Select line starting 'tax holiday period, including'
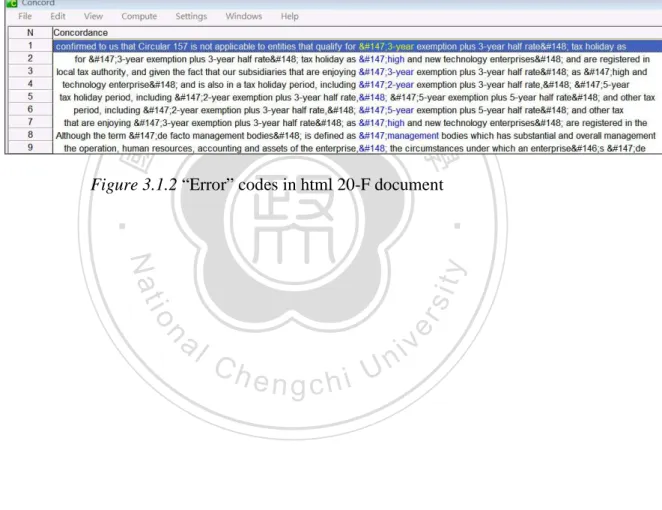Screen dimensions: 662x510 [x=357, y=98]
